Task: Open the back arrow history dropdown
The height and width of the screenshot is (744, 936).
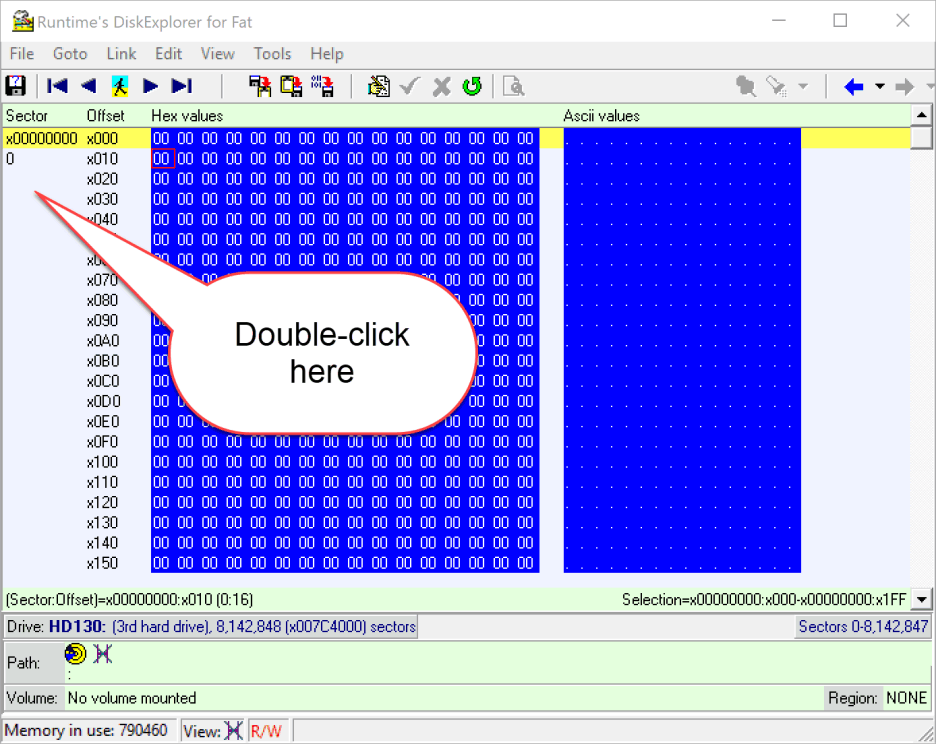Action: (x=879, y=87)
